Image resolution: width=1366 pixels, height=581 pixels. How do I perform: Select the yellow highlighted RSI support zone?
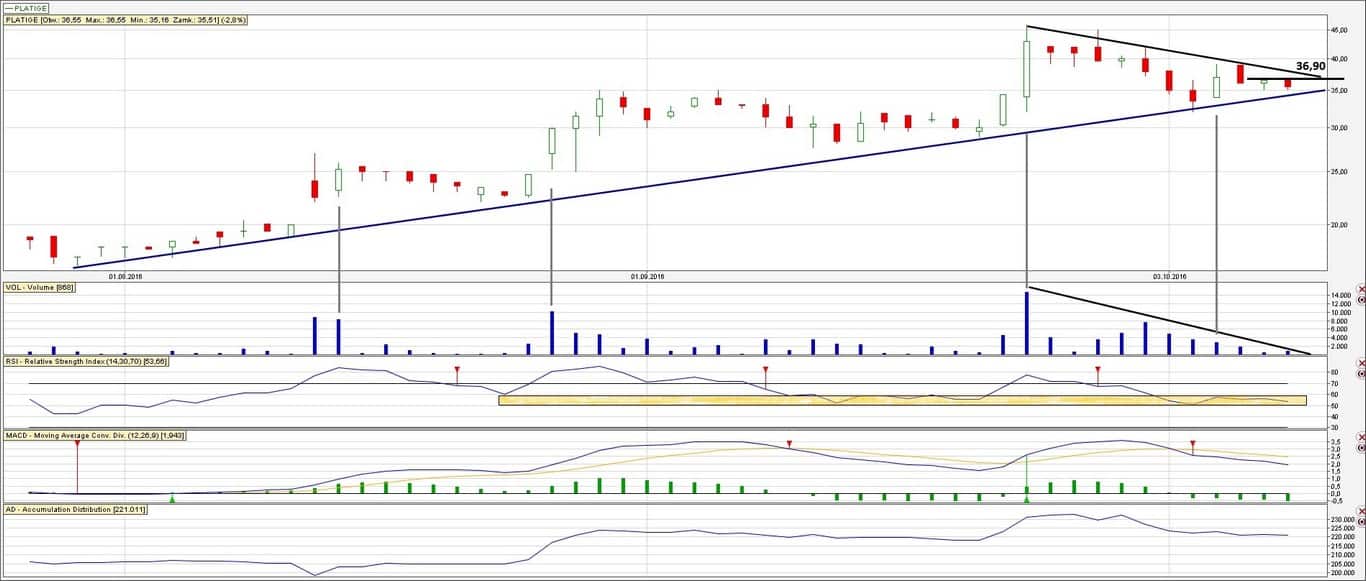[900, 400]
